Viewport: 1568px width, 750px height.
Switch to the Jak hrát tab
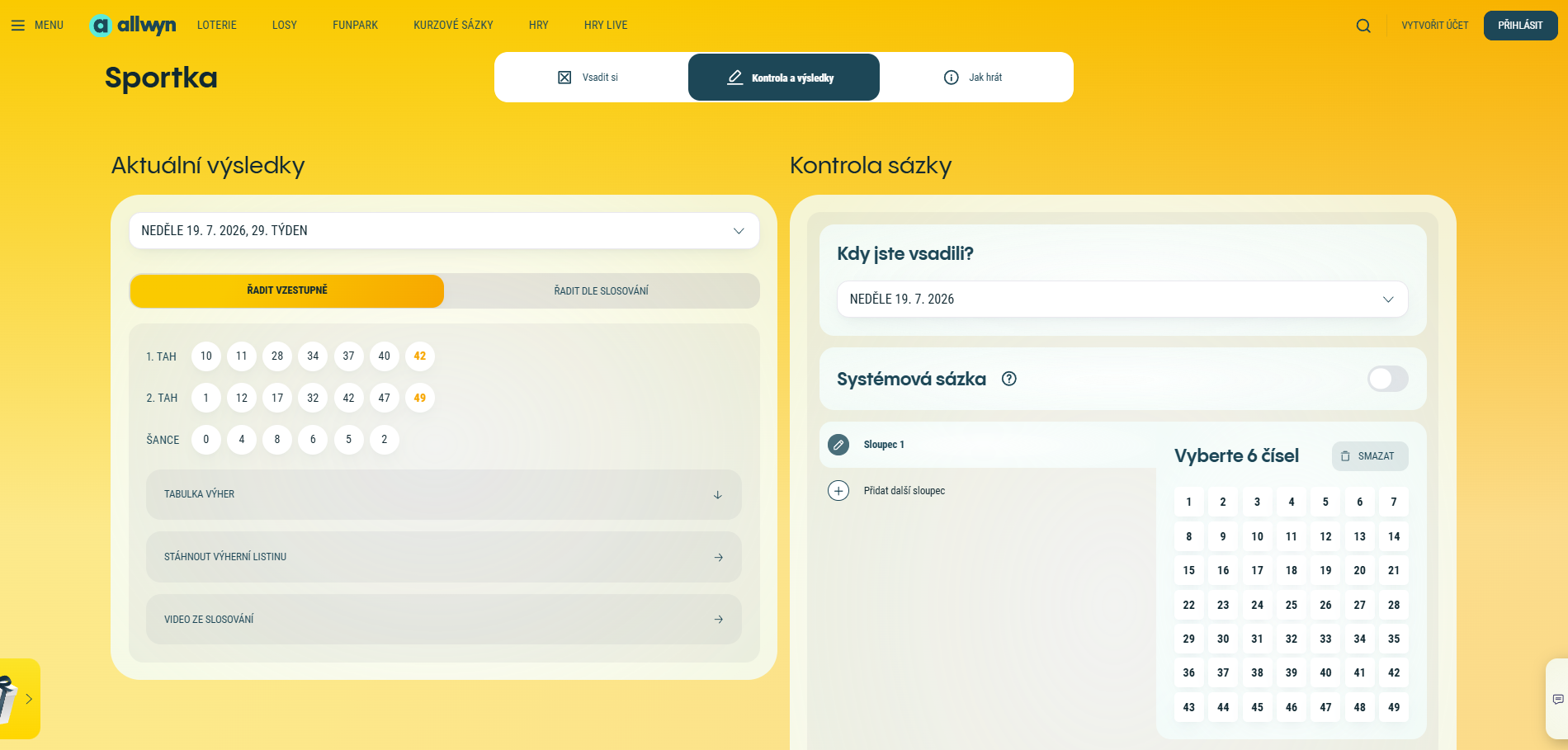point(976,78)
